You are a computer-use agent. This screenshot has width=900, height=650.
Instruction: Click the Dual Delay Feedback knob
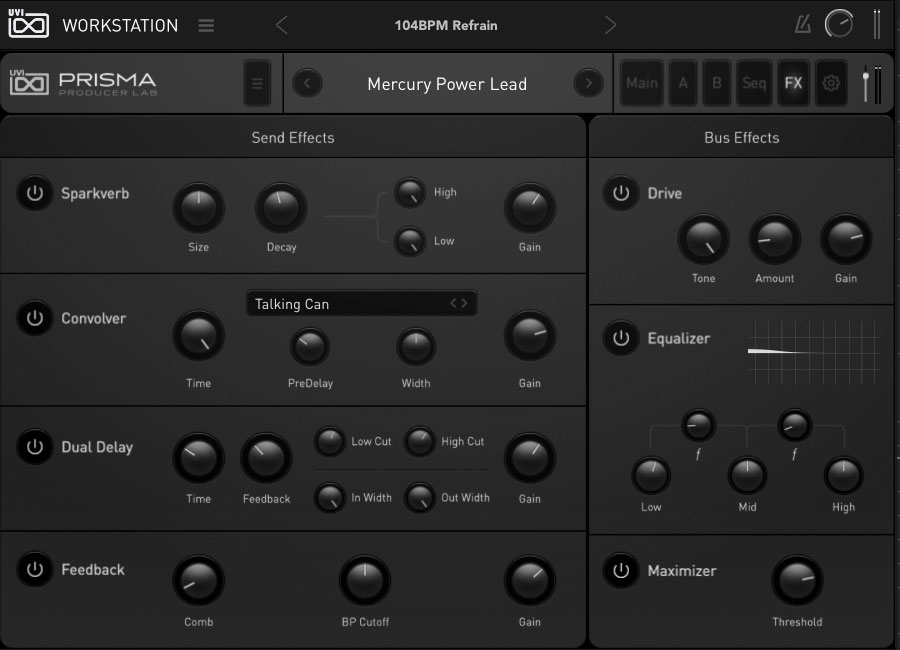[266, 458]
